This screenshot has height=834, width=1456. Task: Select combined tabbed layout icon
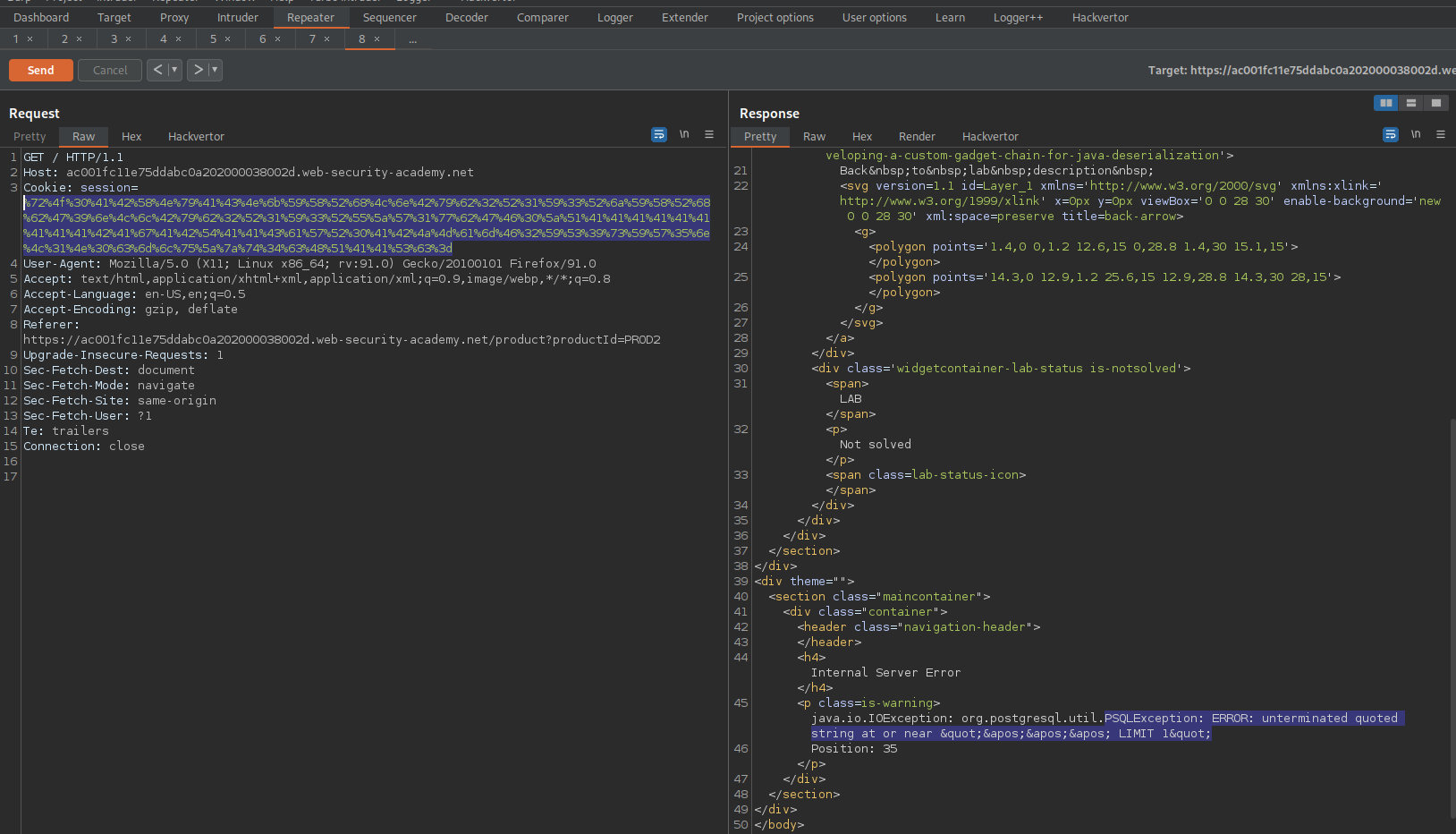(x=1436, y=103)
